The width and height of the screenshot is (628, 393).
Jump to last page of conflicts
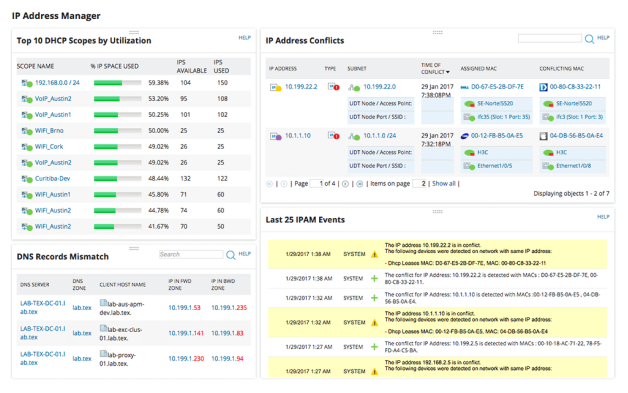click(360, 184)
